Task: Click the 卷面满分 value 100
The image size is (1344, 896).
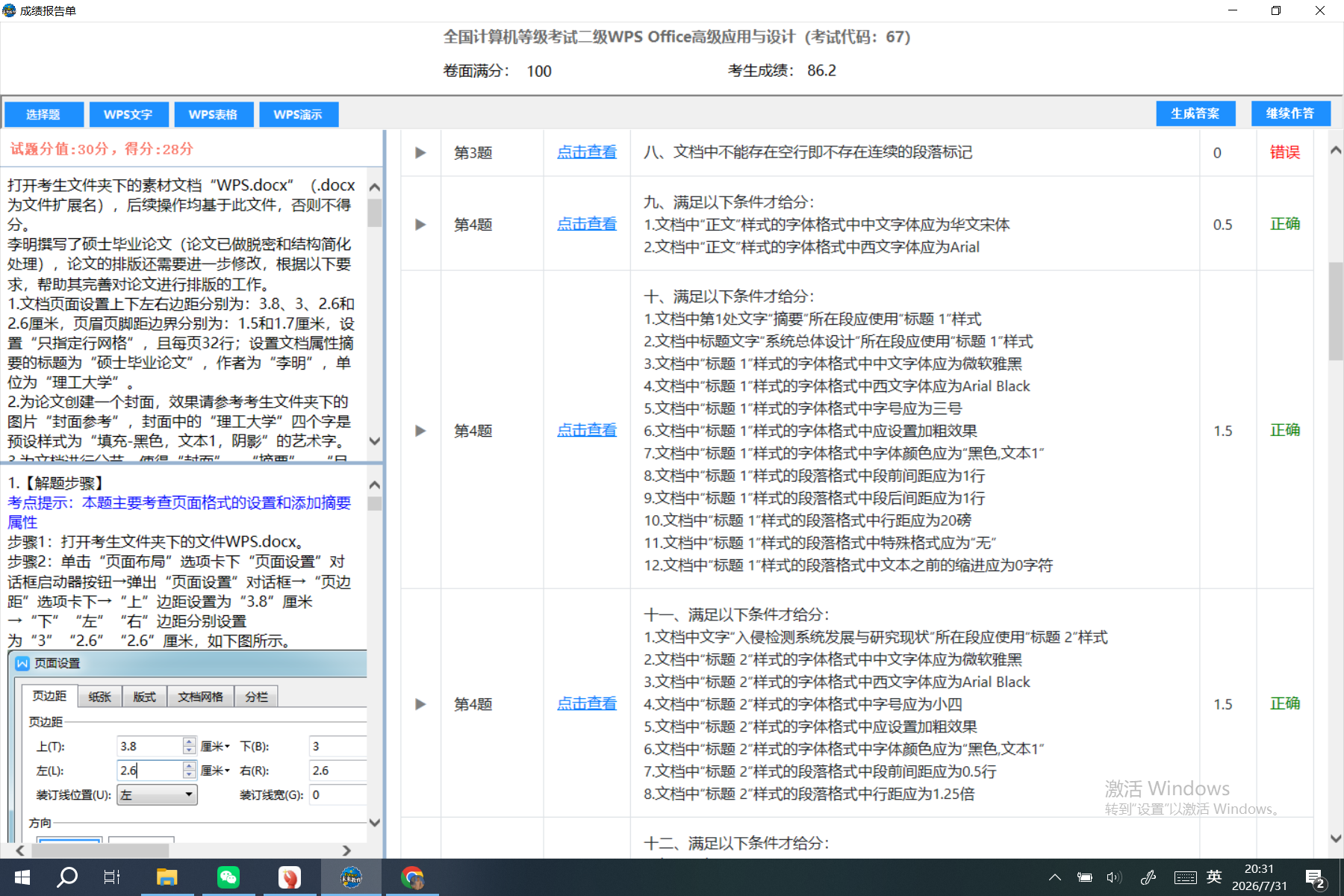Action: (539, 72)
